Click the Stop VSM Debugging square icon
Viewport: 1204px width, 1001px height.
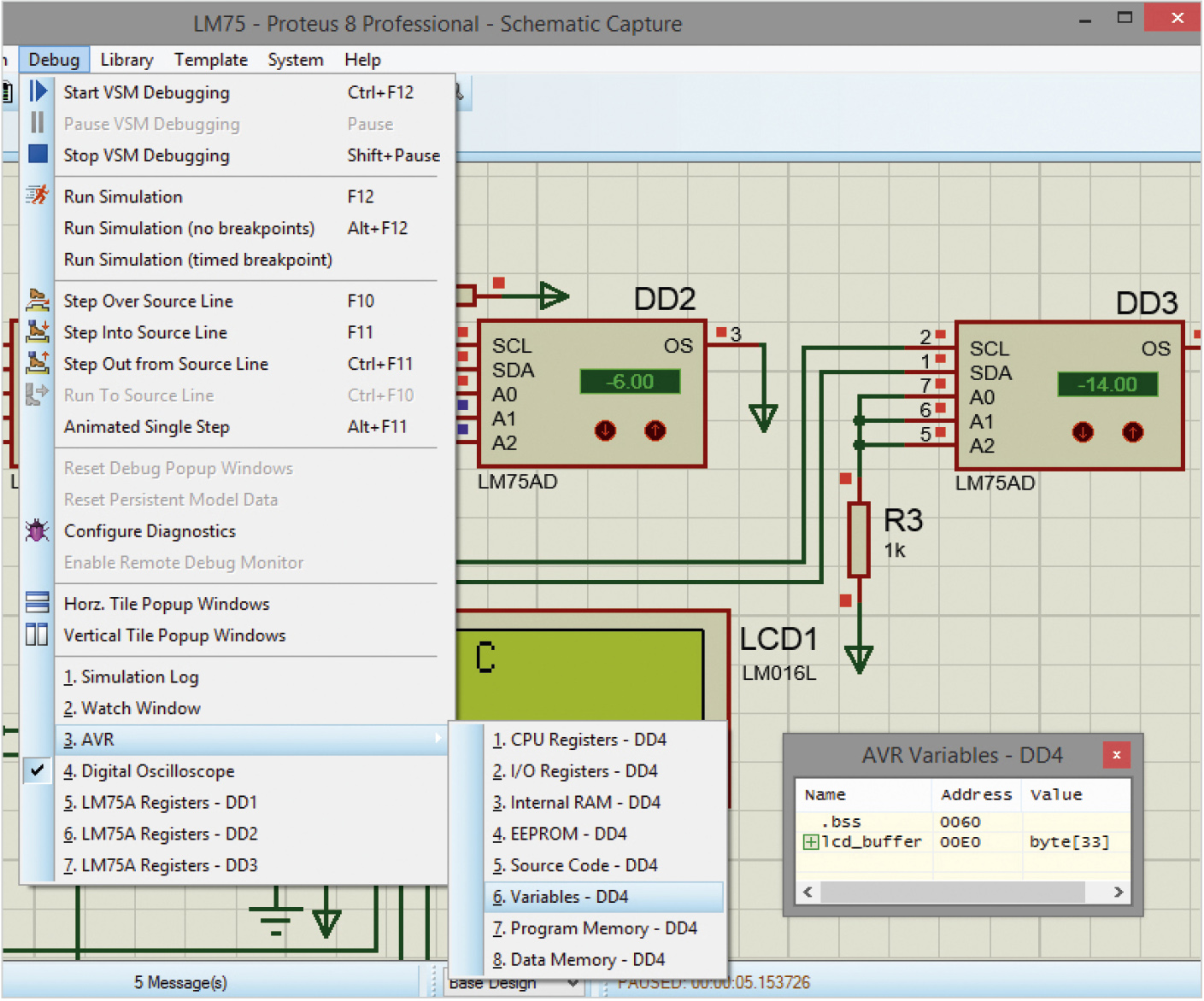point(38,155)
